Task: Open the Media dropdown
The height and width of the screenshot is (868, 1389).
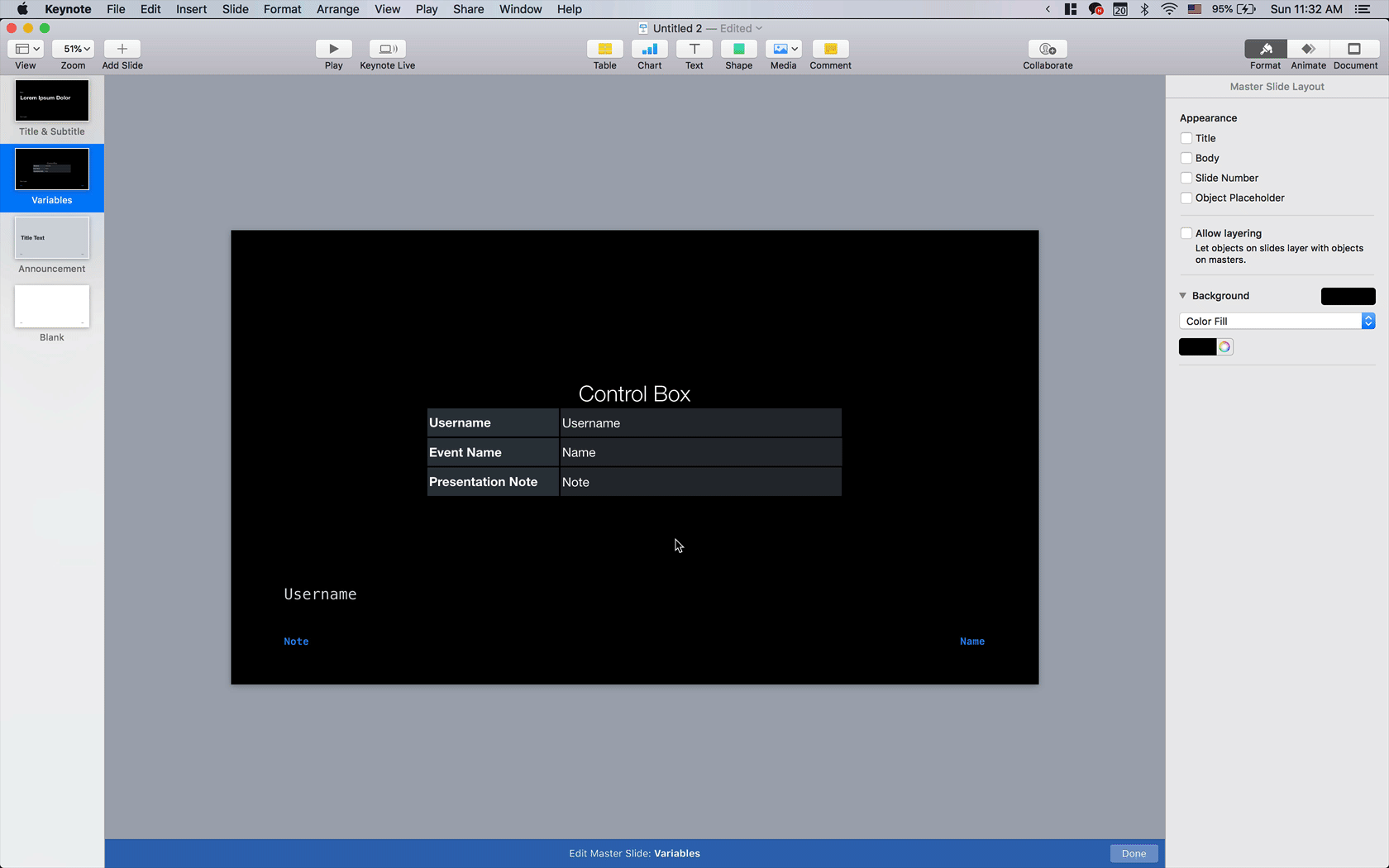Action: coord(784,49)
